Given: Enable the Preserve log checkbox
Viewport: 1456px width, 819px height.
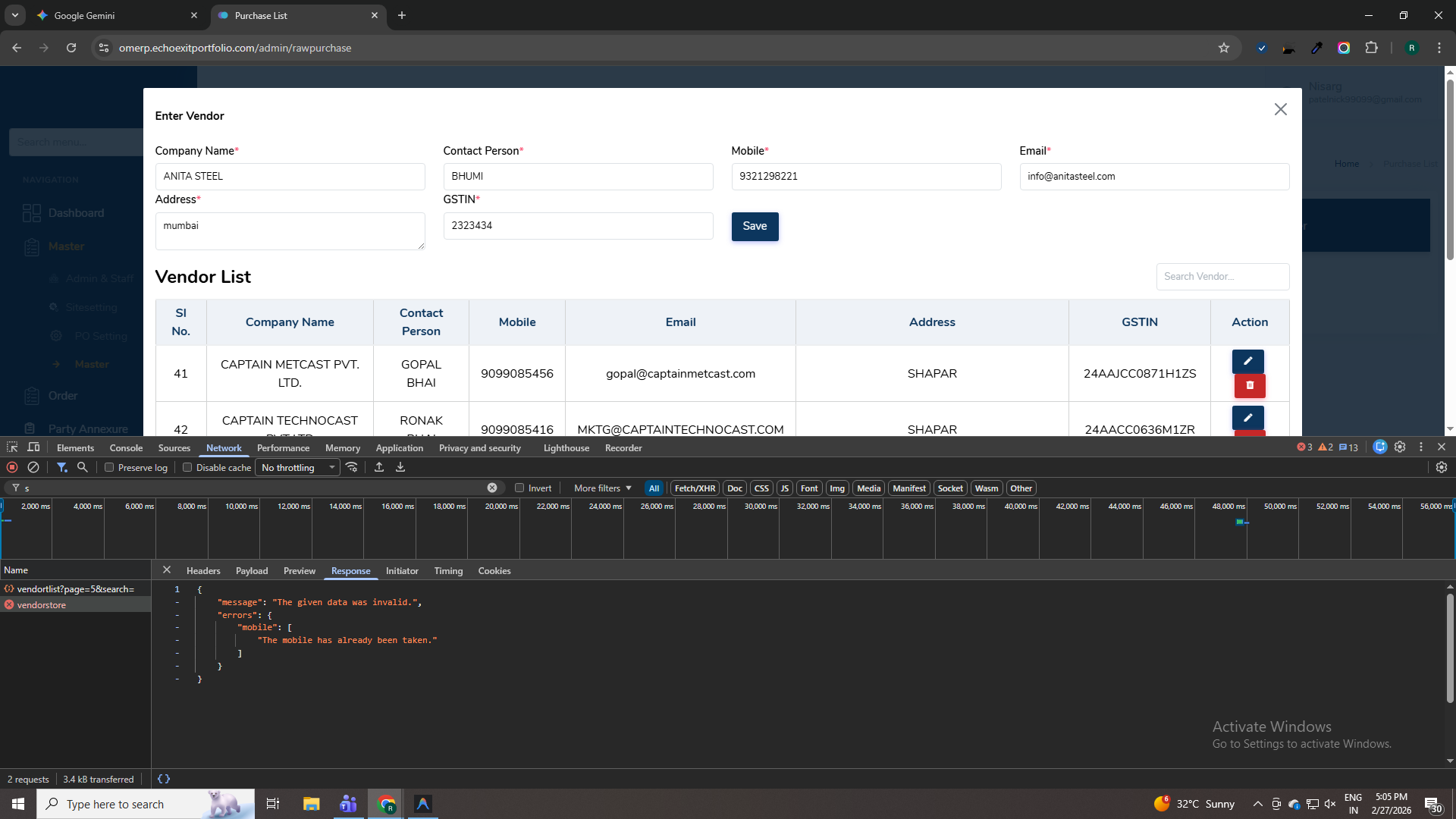Looking at the screenshot, I should coord(109,468).
